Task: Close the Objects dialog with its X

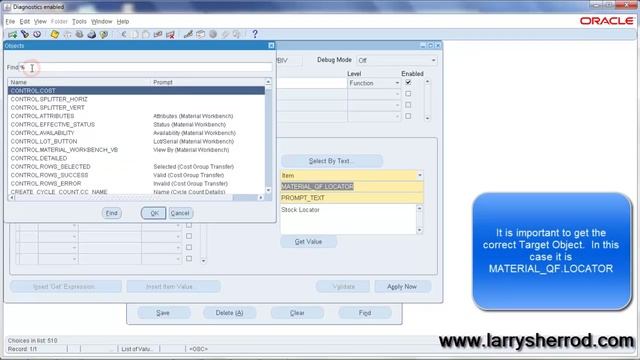Action: tap(271, 46)
